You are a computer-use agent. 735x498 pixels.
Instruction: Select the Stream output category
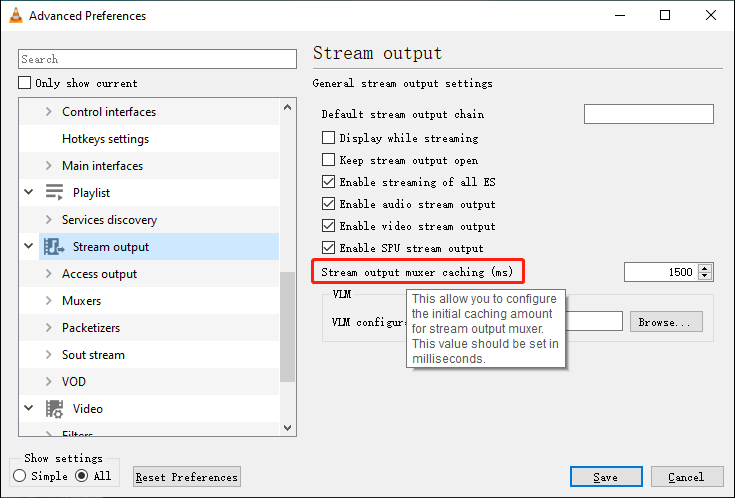111,247
